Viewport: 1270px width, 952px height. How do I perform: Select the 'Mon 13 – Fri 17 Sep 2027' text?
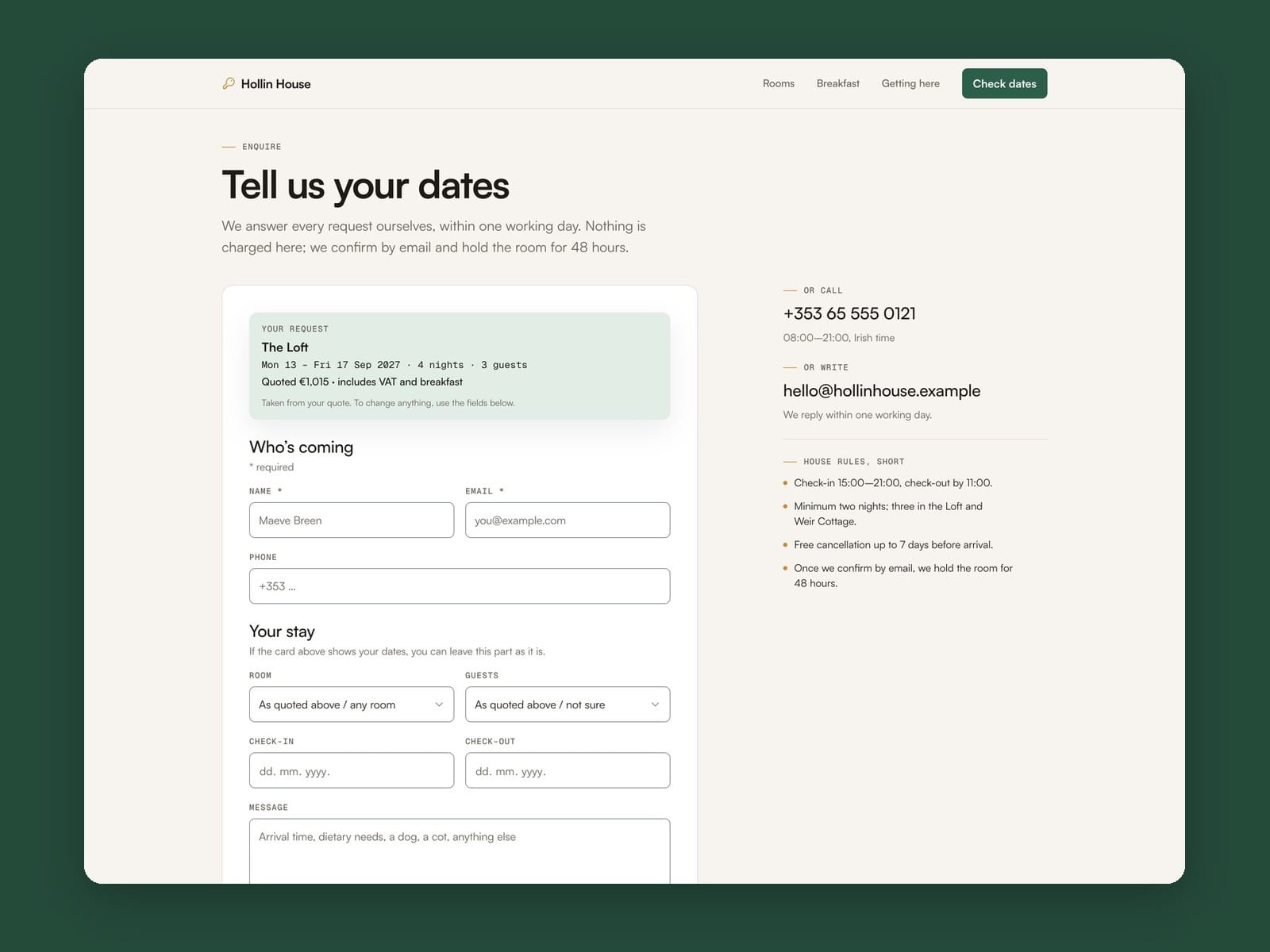click(331, 365)
